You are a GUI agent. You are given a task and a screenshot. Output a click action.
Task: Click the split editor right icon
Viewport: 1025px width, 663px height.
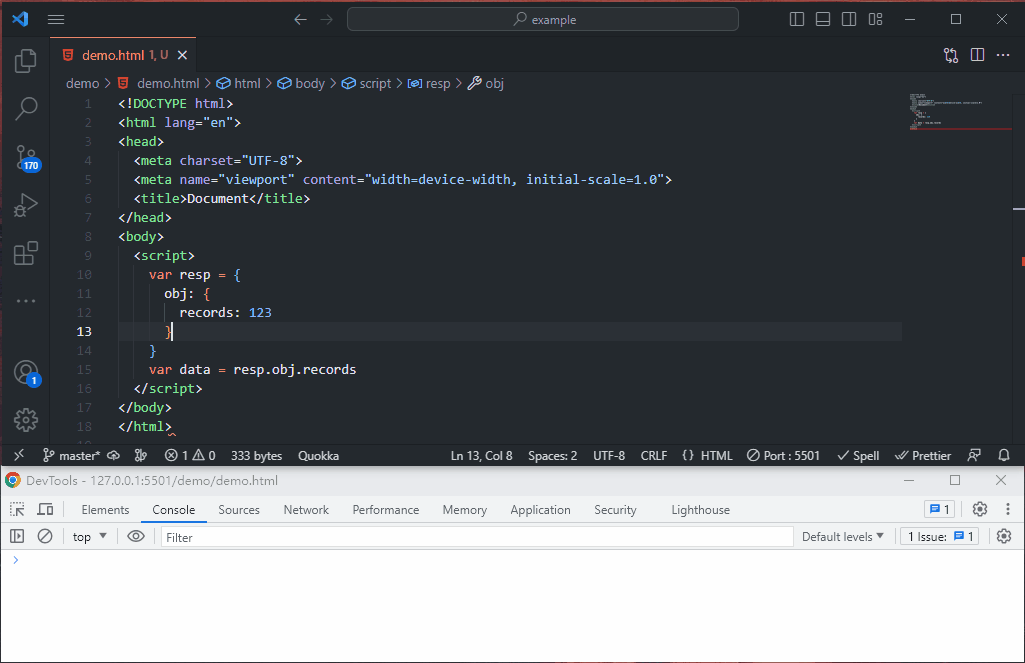point(977,55)
